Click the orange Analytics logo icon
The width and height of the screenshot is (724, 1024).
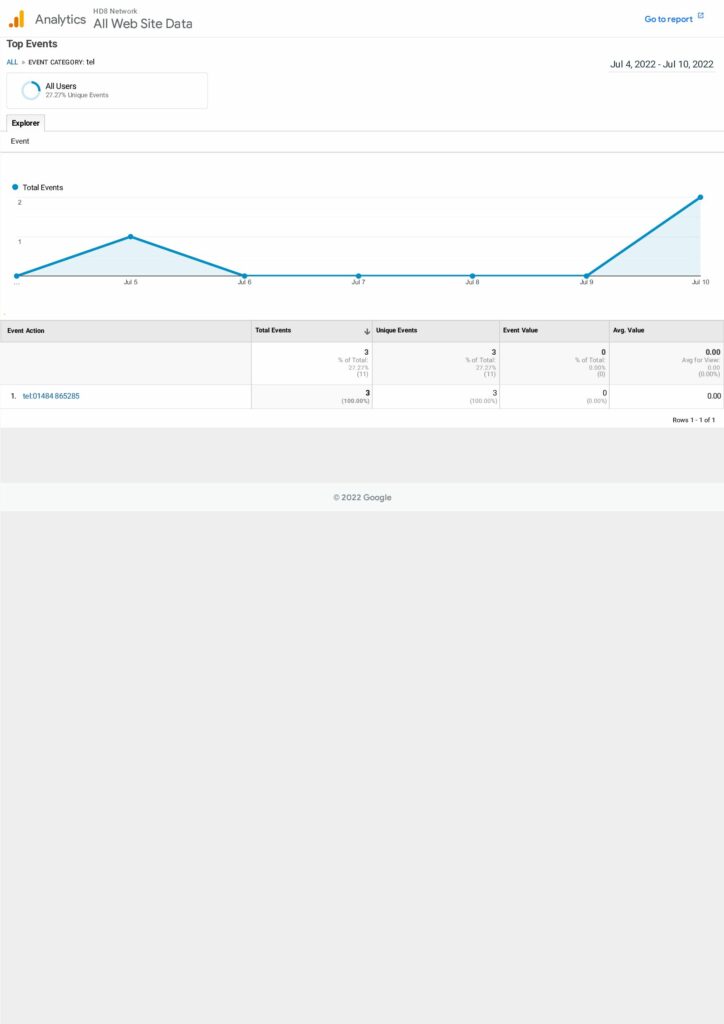click(x=16, y=19)
